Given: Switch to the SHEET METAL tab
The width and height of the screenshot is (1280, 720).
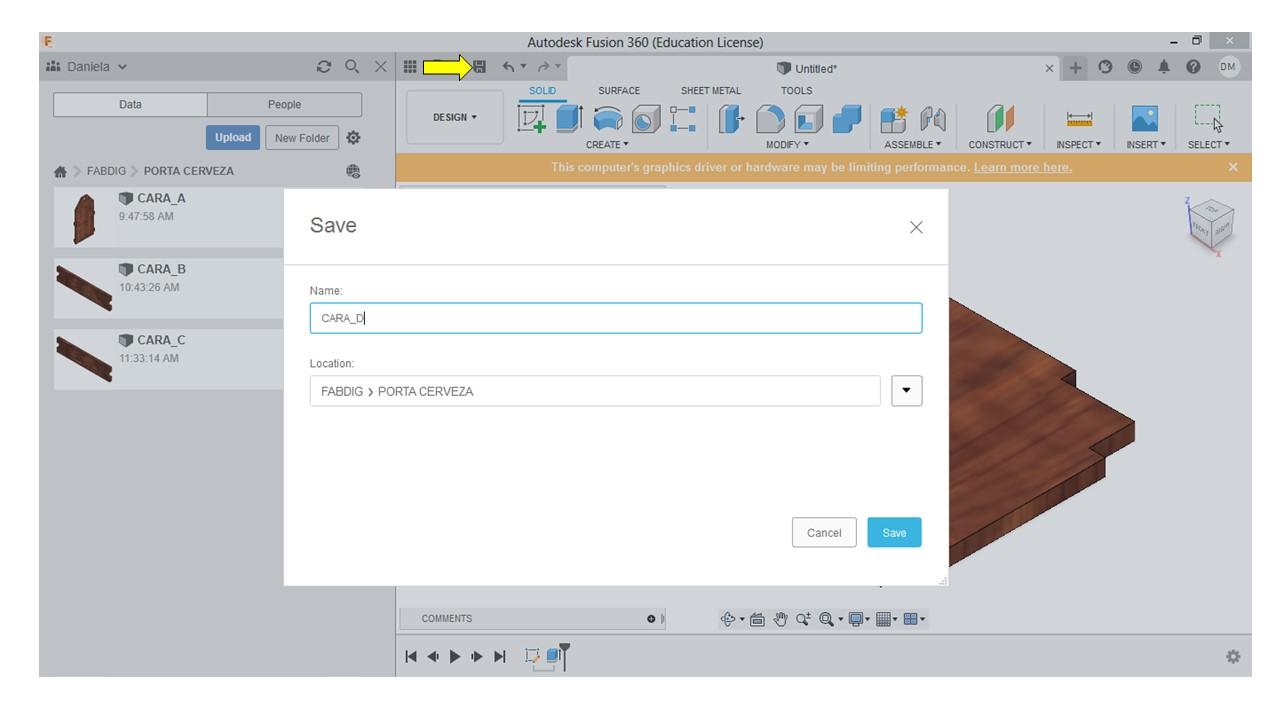Looking at the screenshot, I should (711, 91).
